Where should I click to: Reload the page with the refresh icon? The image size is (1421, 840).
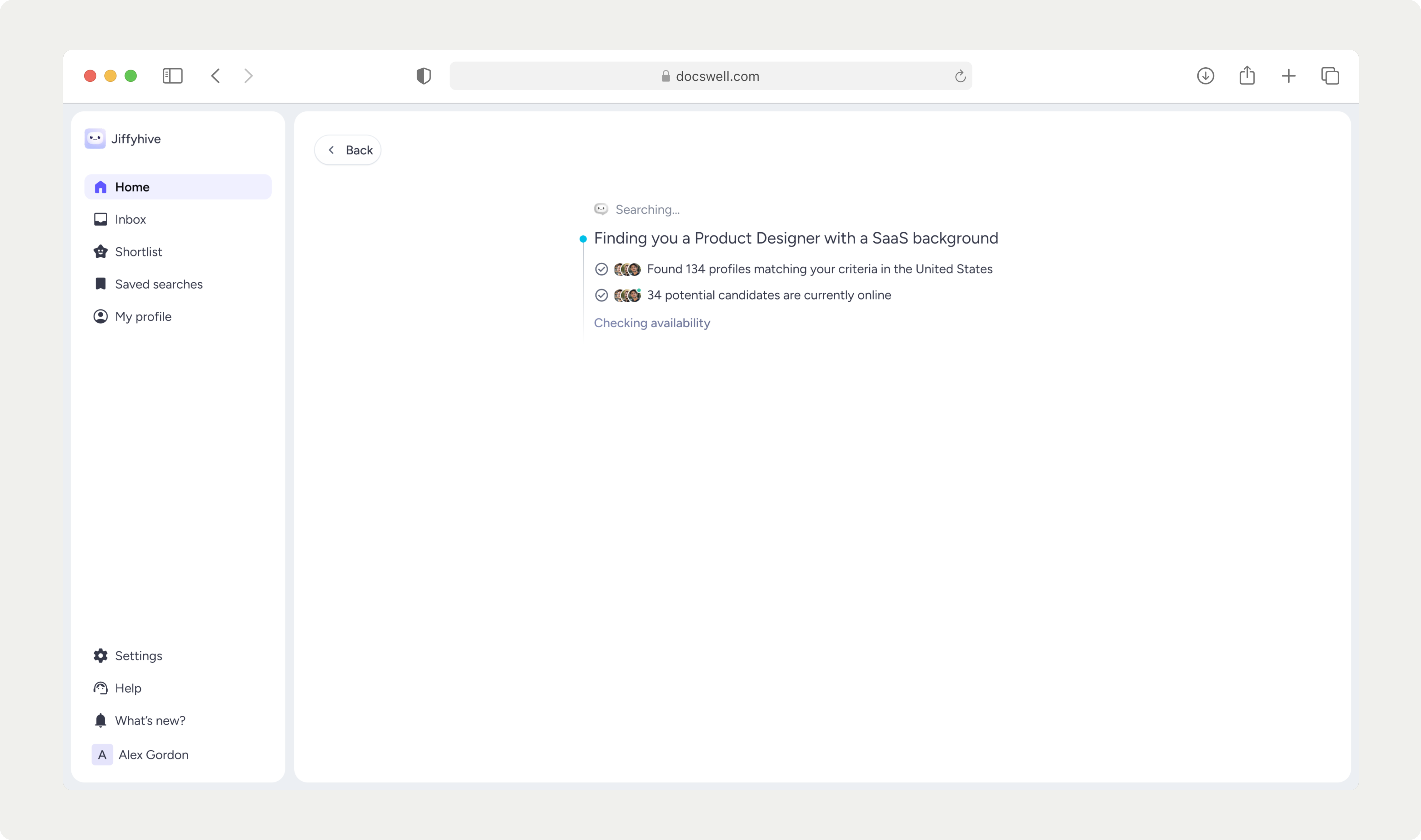(x=960, y=76)
